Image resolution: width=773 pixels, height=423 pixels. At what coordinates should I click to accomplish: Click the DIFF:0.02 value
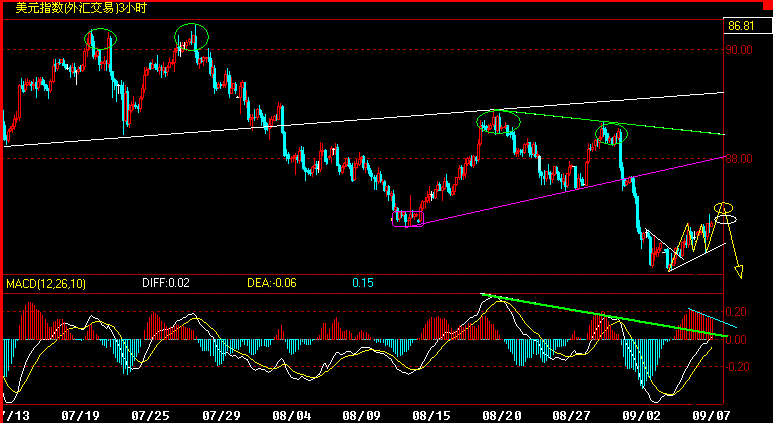pyautogui.click(x=166, y=283)
